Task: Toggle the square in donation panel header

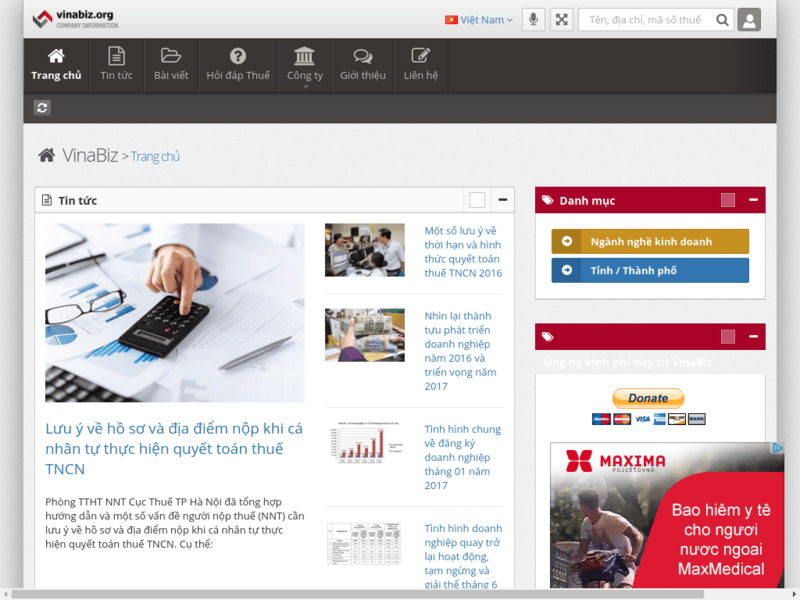Action: 728,337
